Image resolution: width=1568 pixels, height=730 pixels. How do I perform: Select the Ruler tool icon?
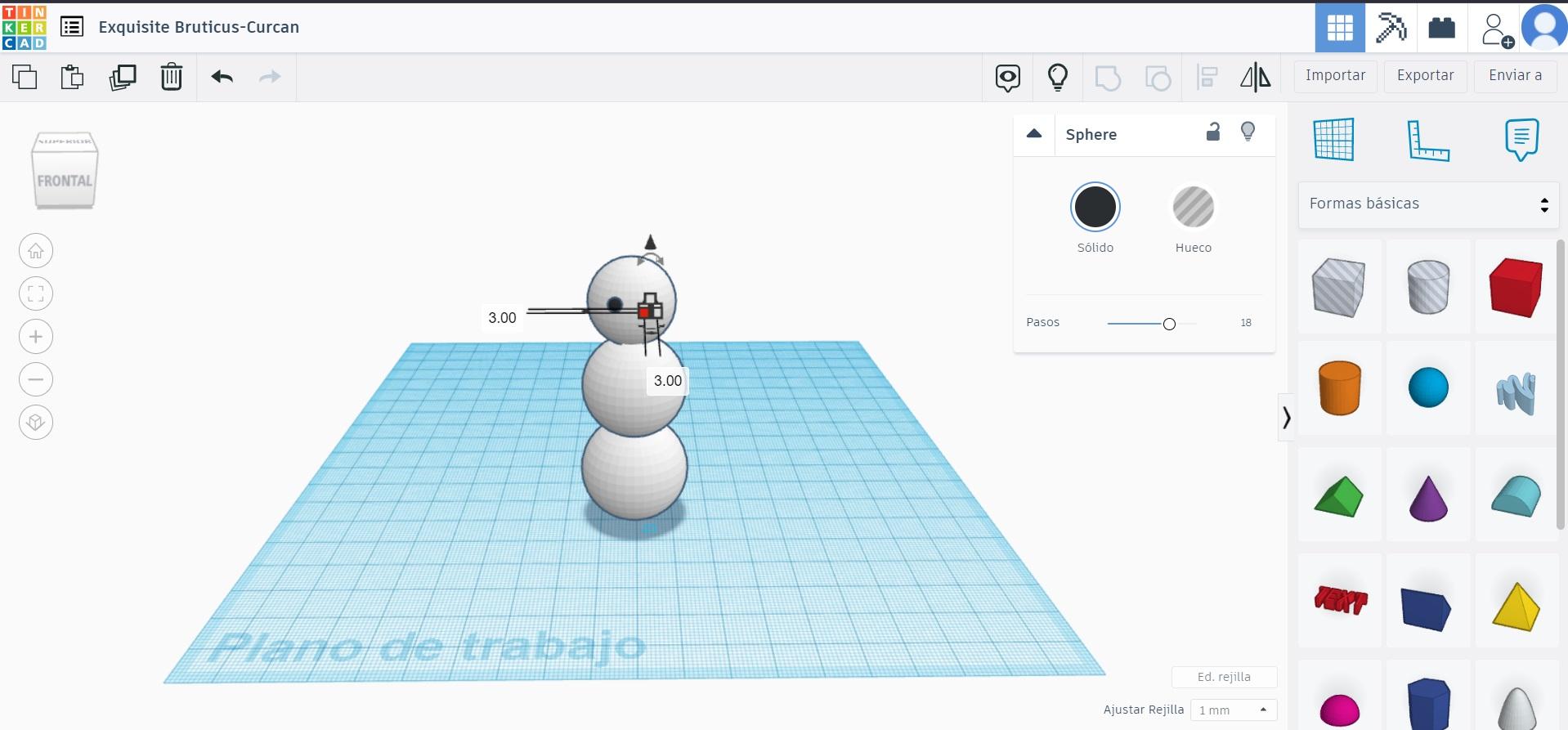(x=1428, y=140)
